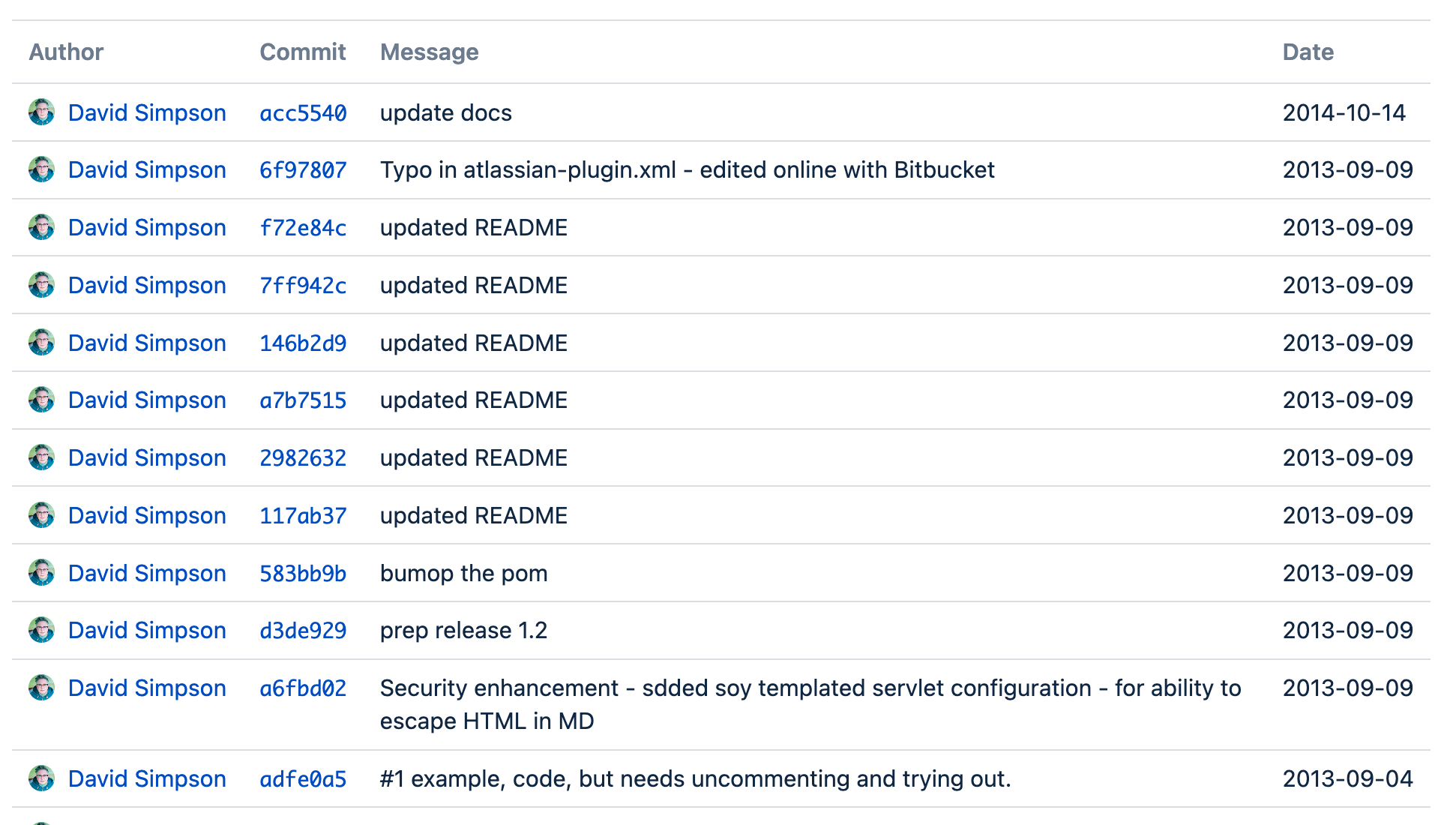
Task: Open commit hash 7ff942c
Action: (303, 286)
